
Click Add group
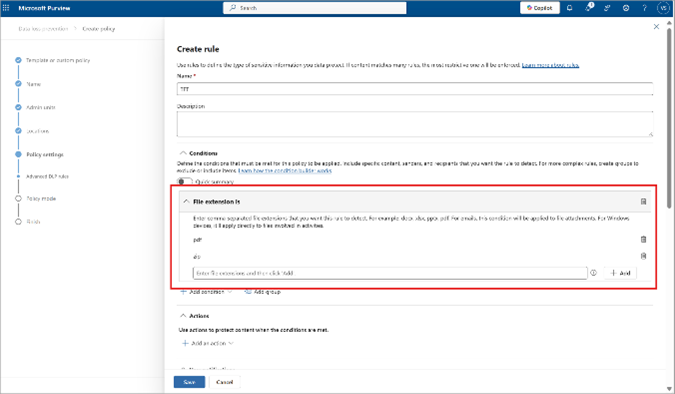click(263, 292)
